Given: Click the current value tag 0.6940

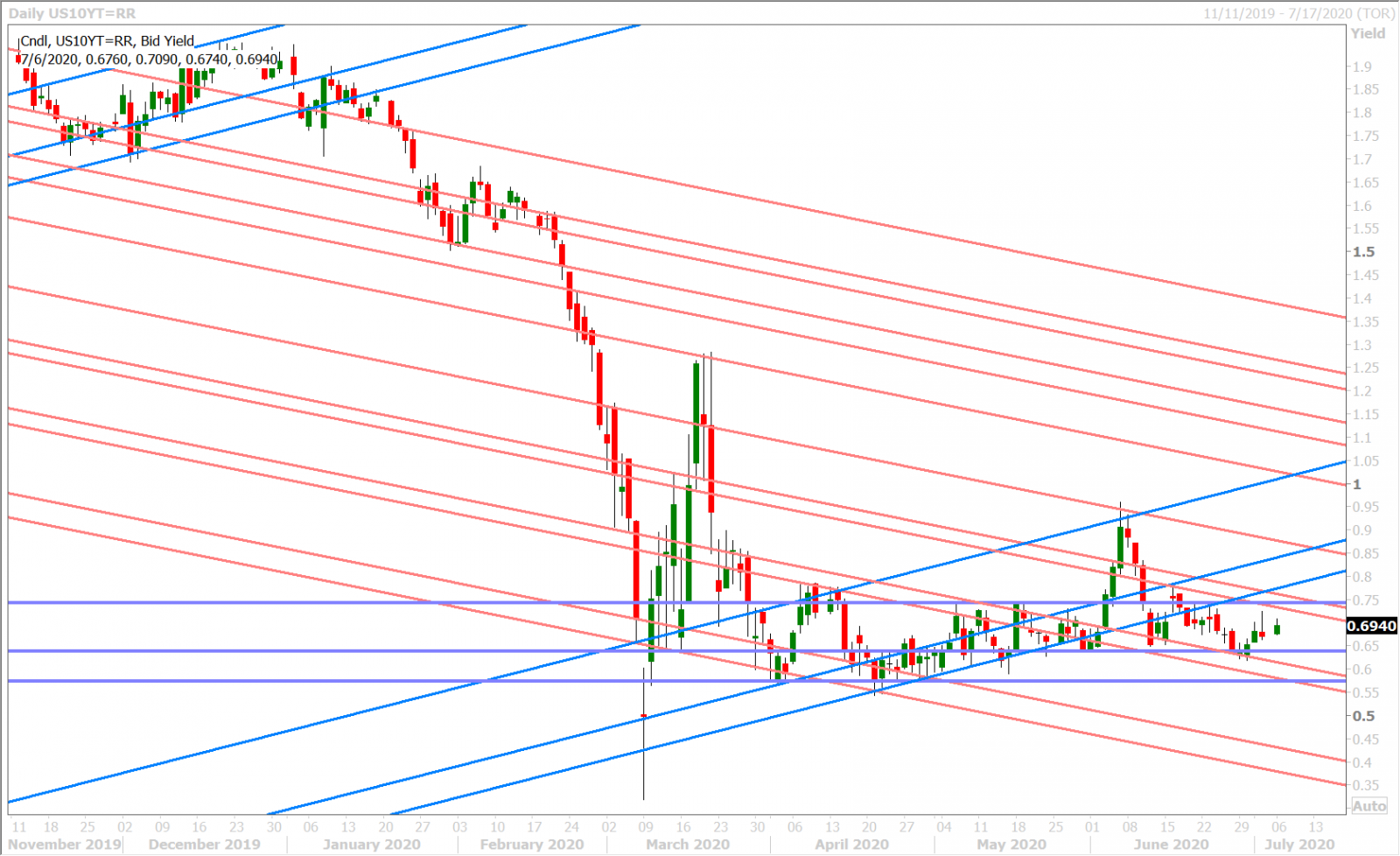Looking at the screenshot, I should 1371,626.
